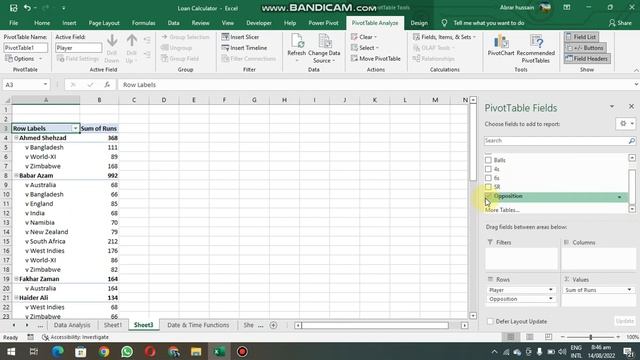The image size is (640, 360).
Task: Click the Undo icon in Quick Access Toolbar
Action: [x=27, y=8]
